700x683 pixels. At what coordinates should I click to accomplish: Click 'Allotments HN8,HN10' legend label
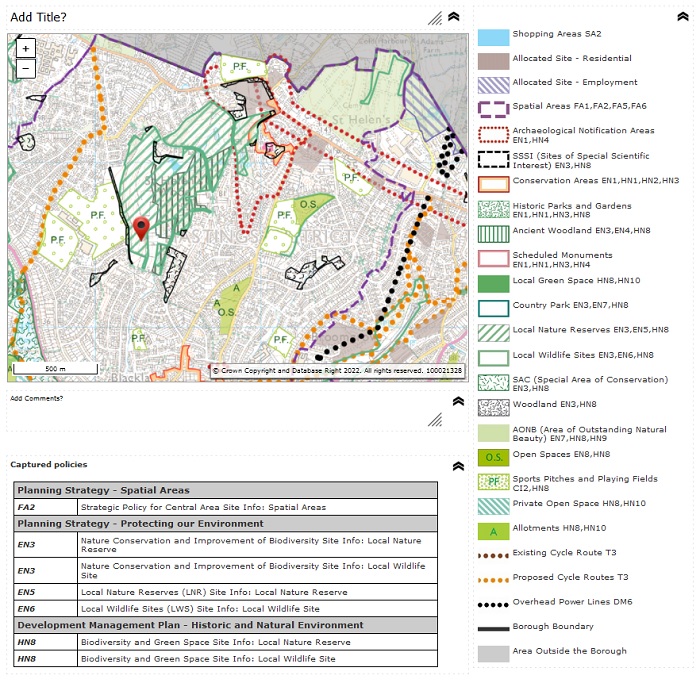point(559,528)
